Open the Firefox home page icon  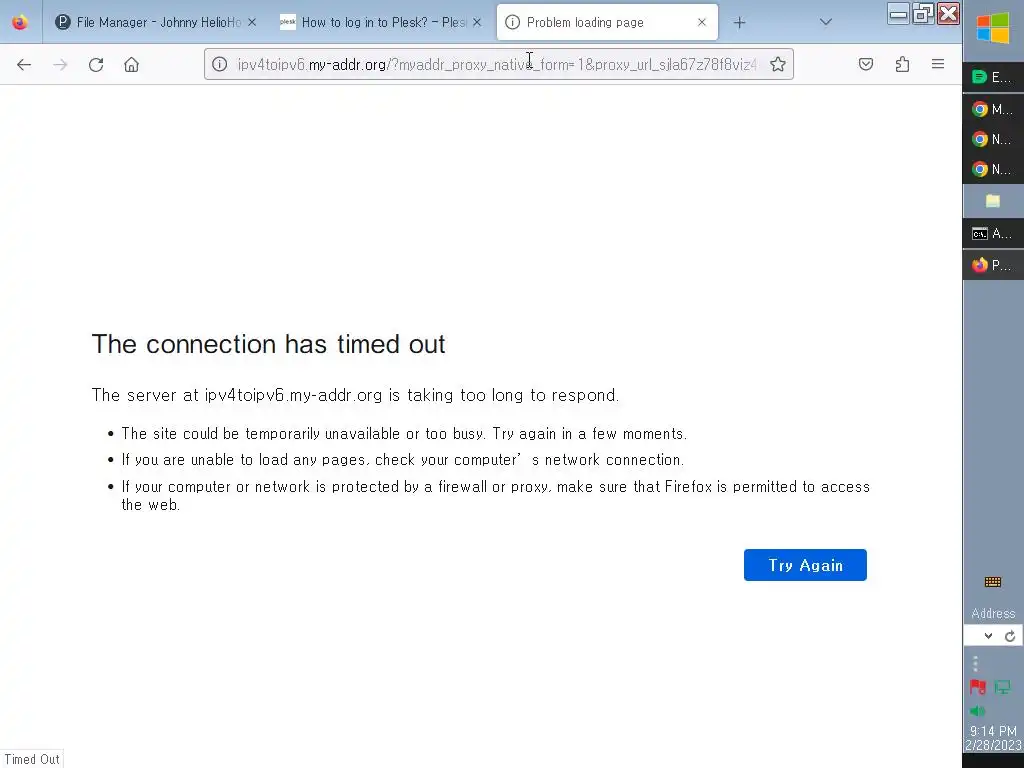point(131,65)
